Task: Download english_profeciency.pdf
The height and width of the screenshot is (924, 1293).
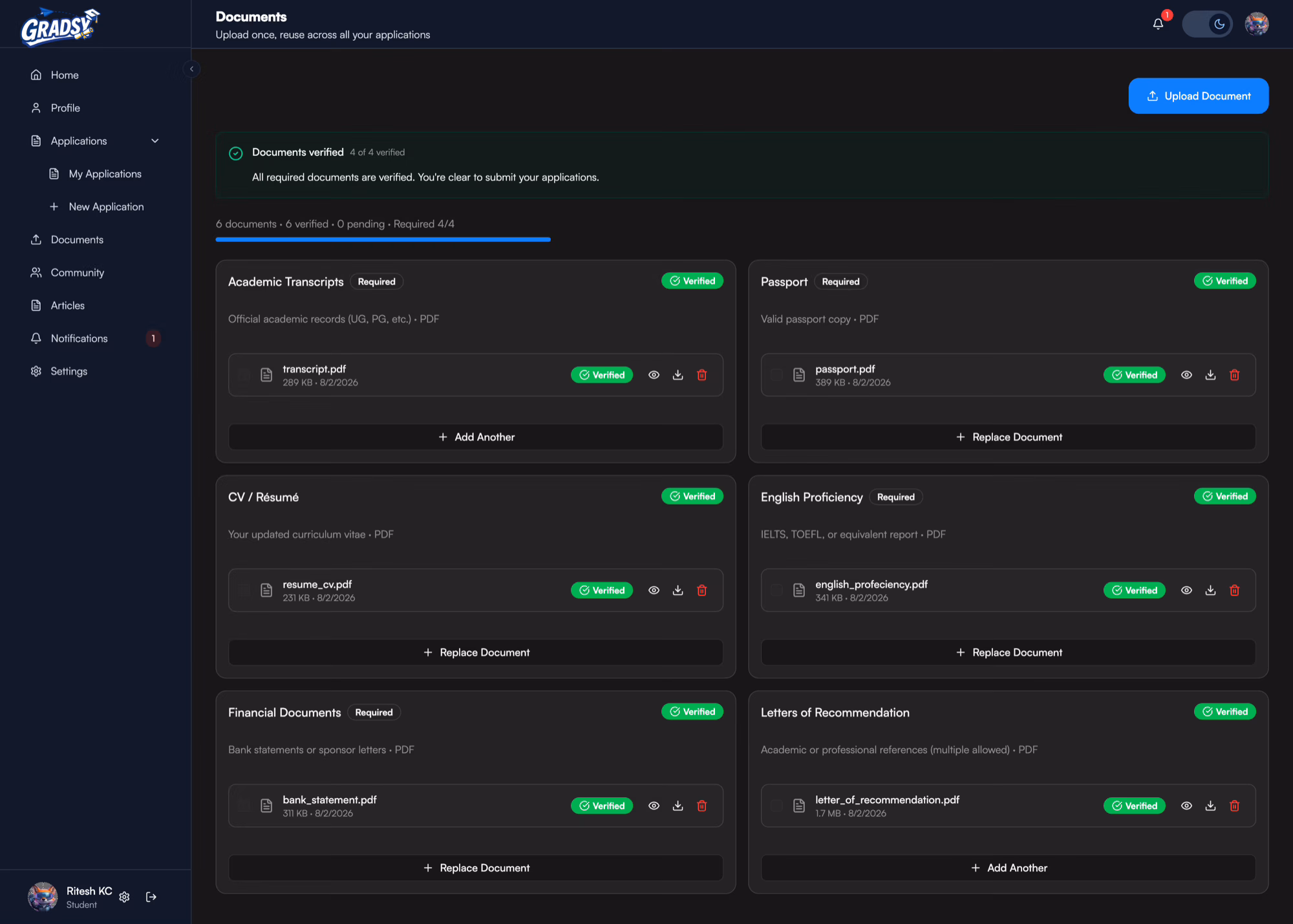Action: click(x=1210, y=590)
